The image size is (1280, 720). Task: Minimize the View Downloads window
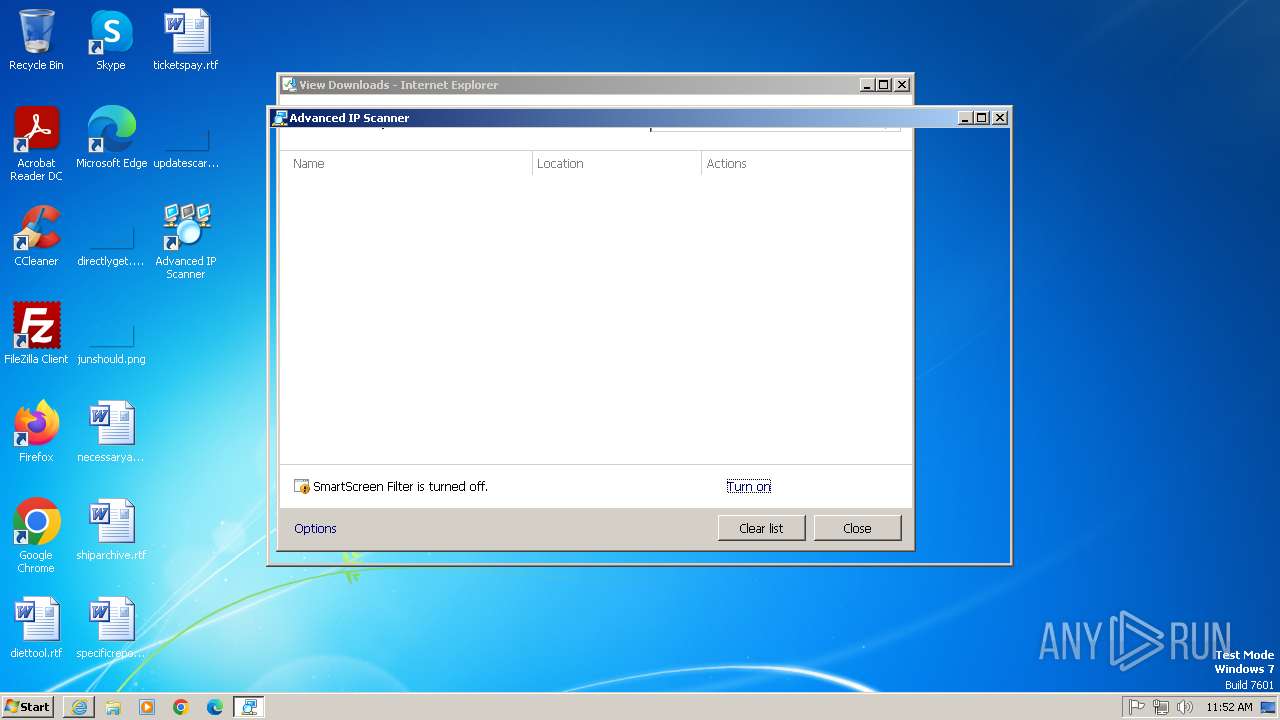(x=868, y=85)
